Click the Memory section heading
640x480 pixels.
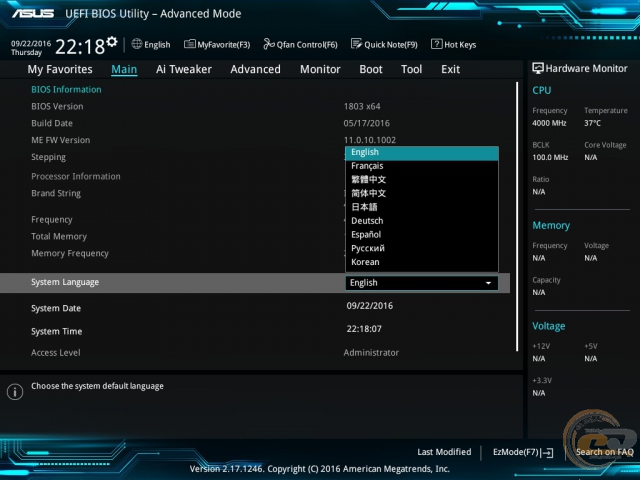(551, 226)
